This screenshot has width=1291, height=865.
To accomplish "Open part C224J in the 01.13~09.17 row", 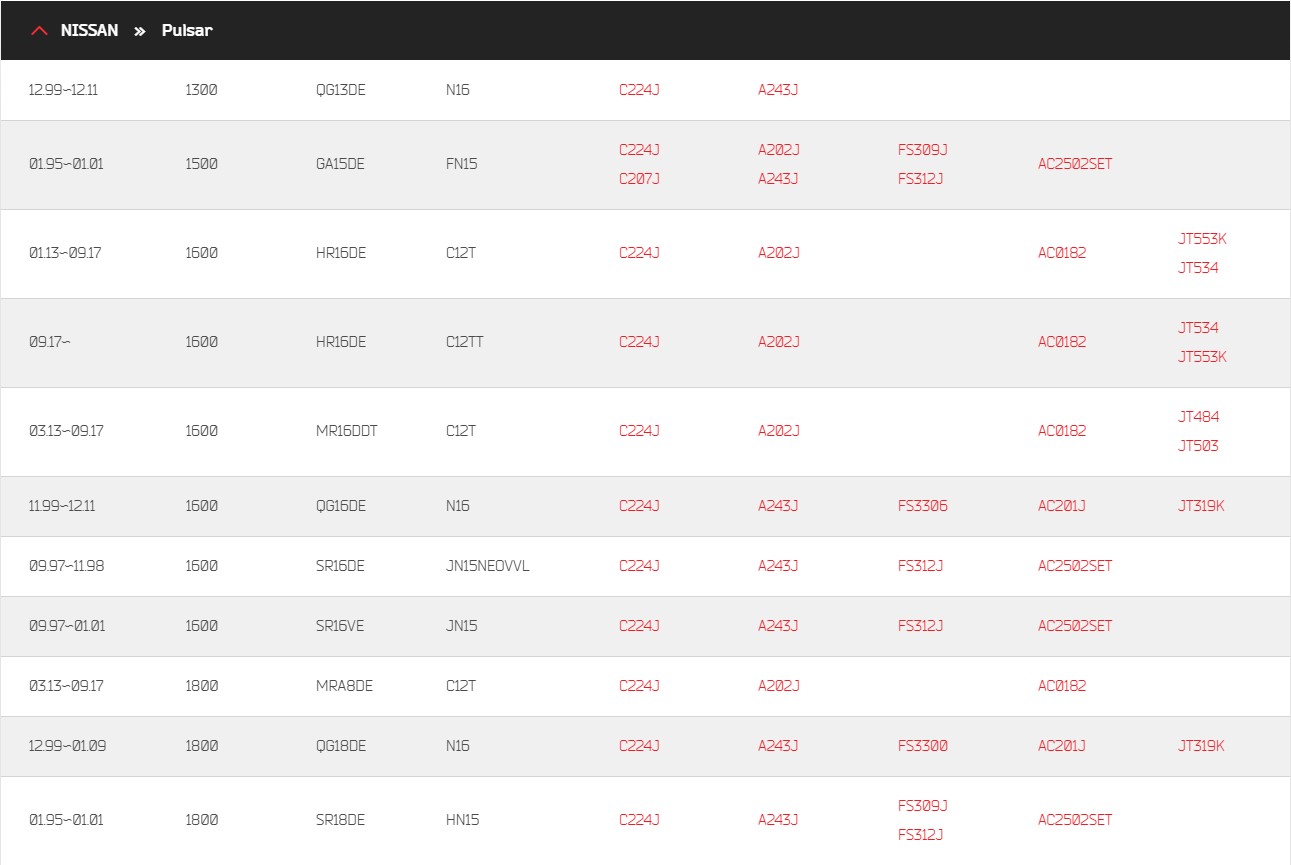I will point(639,253).
